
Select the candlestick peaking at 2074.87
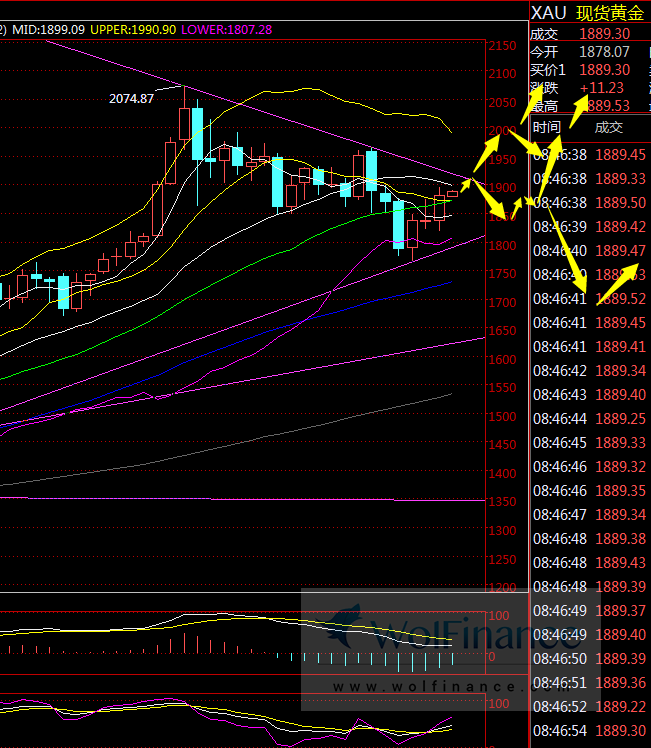(184, 118)
